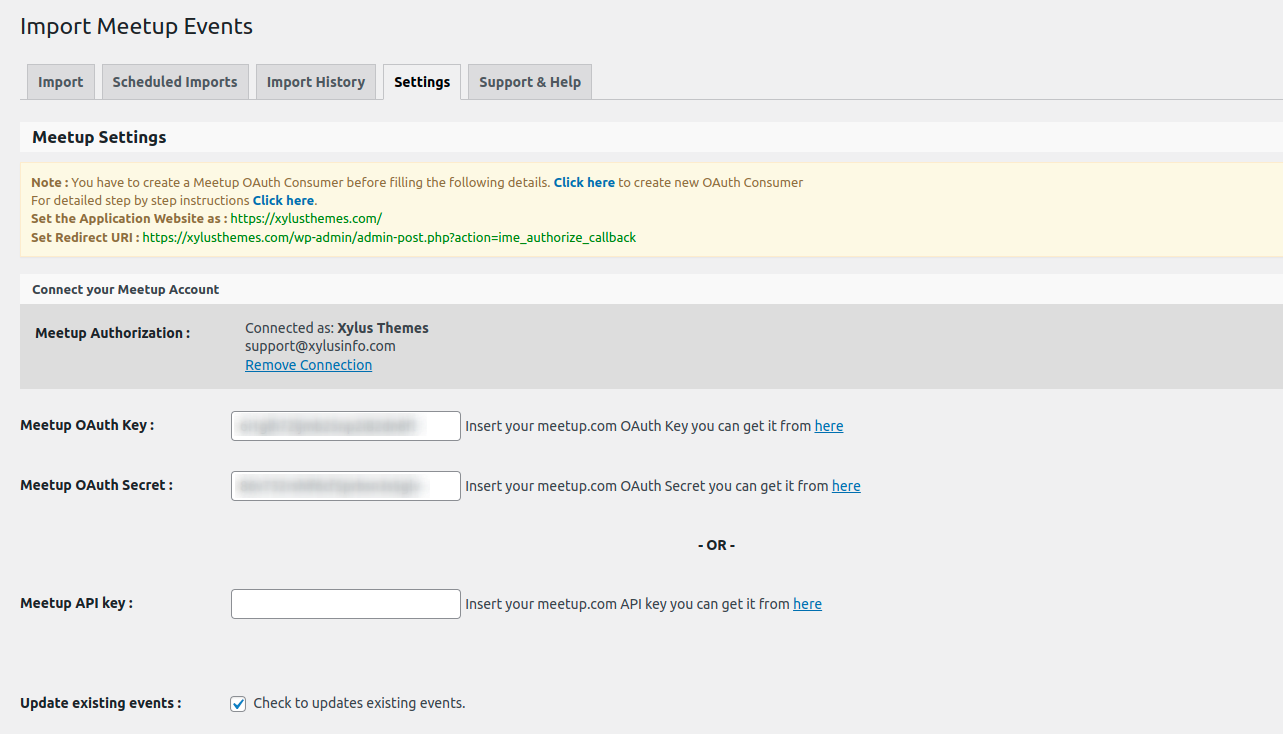
Task: Follow the 'here' link for the OAuth Secret
Action: point(845,486)
